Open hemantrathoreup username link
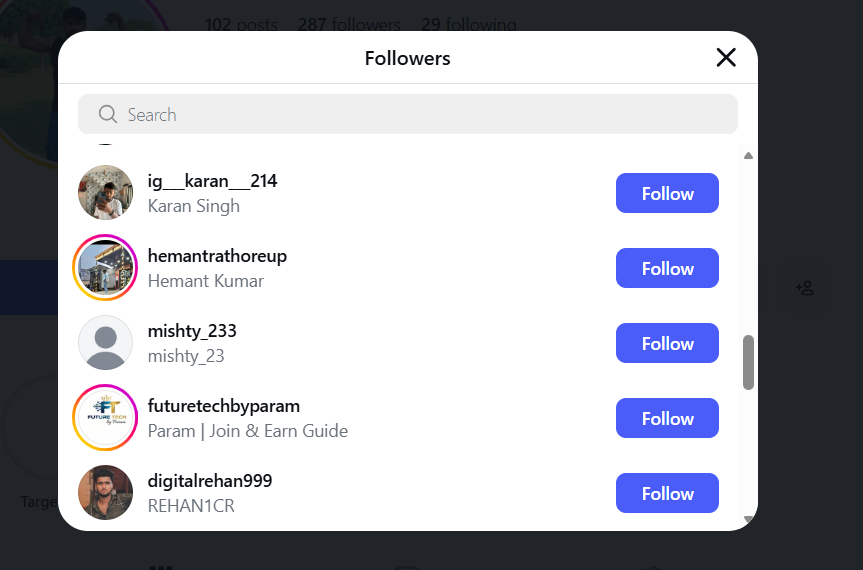 [x=217, y=256]
